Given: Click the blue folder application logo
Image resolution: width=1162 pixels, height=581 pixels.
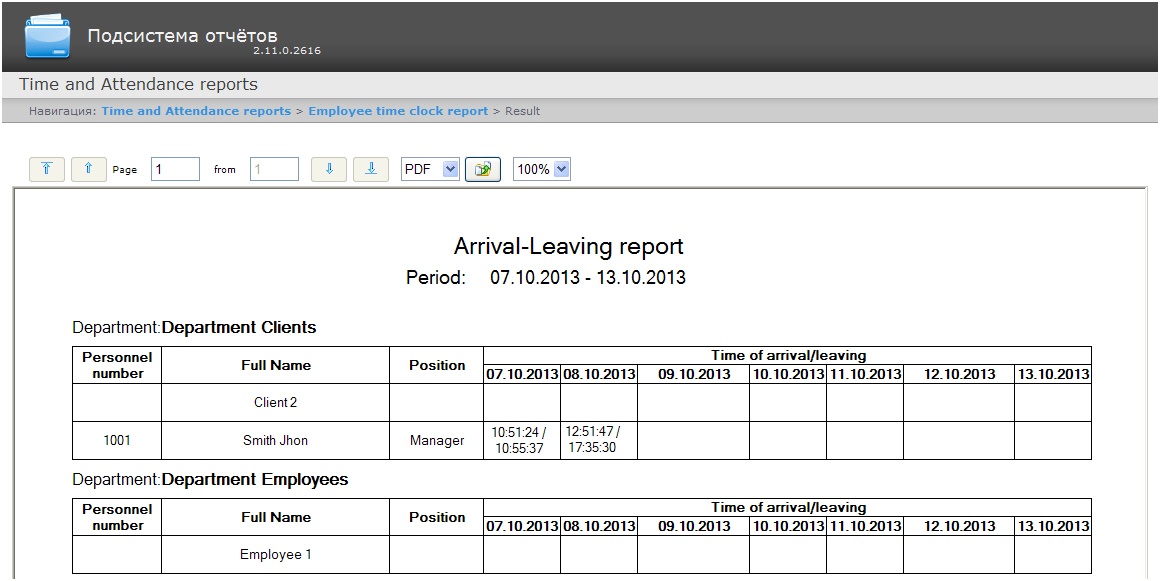Looking at the screenshot, I should pos(48,36).
